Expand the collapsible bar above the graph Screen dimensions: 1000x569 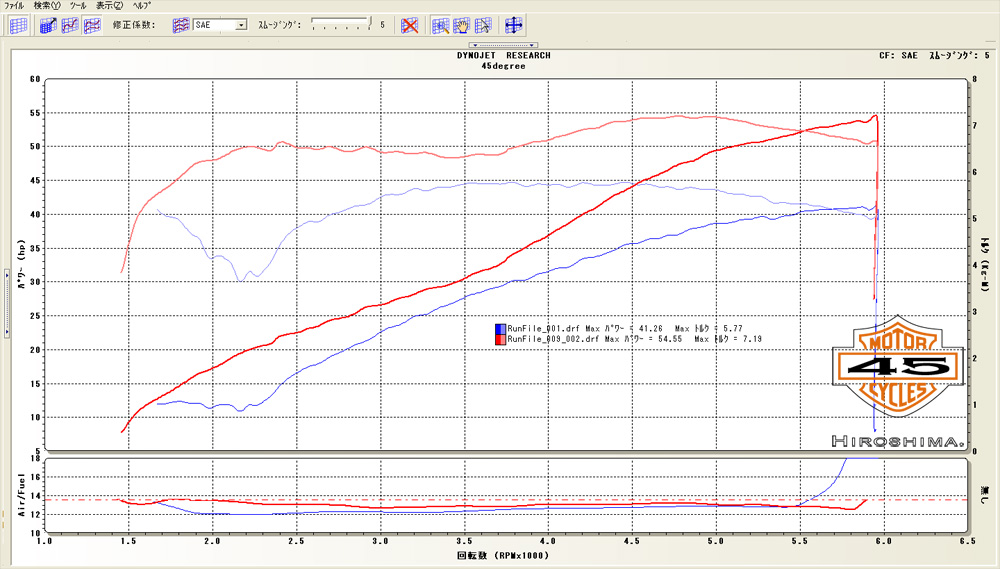tap(503, 45)
